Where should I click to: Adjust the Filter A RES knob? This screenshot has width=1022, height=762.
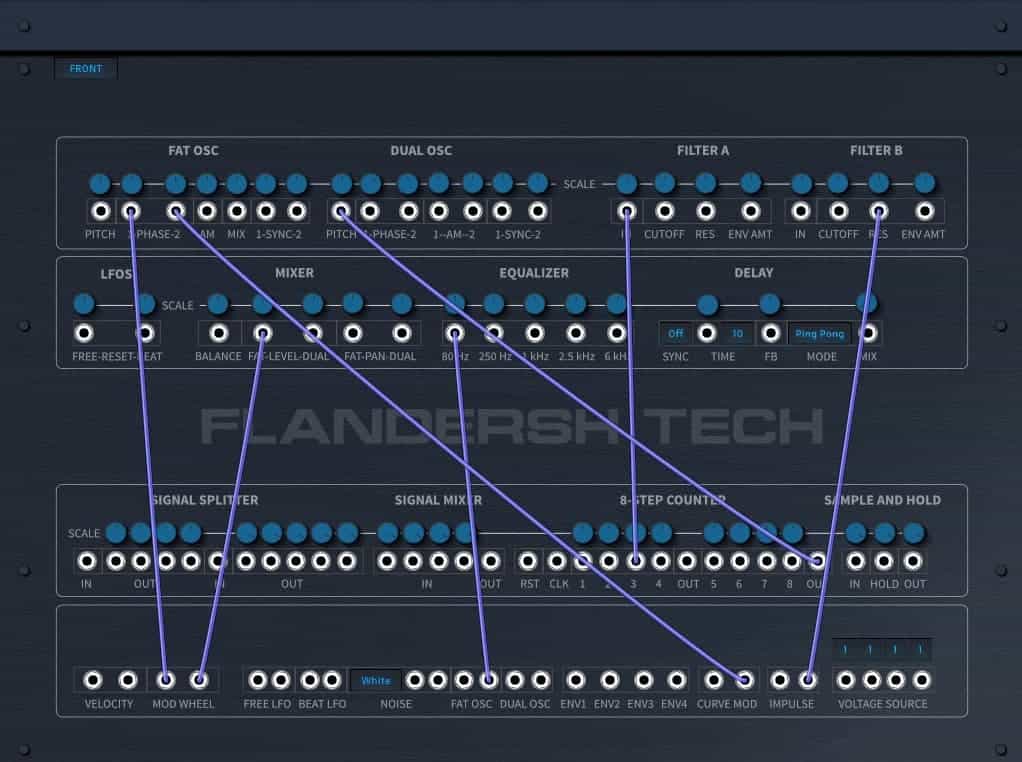tap(705, 183)
